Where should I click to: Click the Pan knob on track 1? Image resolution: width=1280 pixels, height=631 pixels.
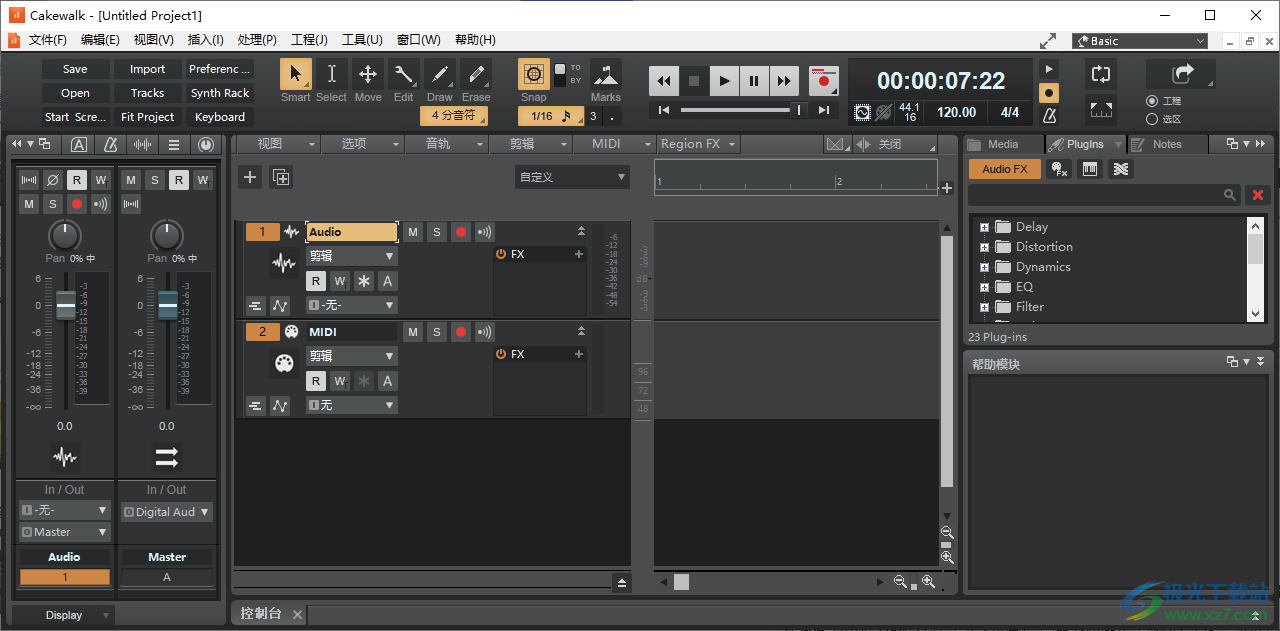[64, 237]
